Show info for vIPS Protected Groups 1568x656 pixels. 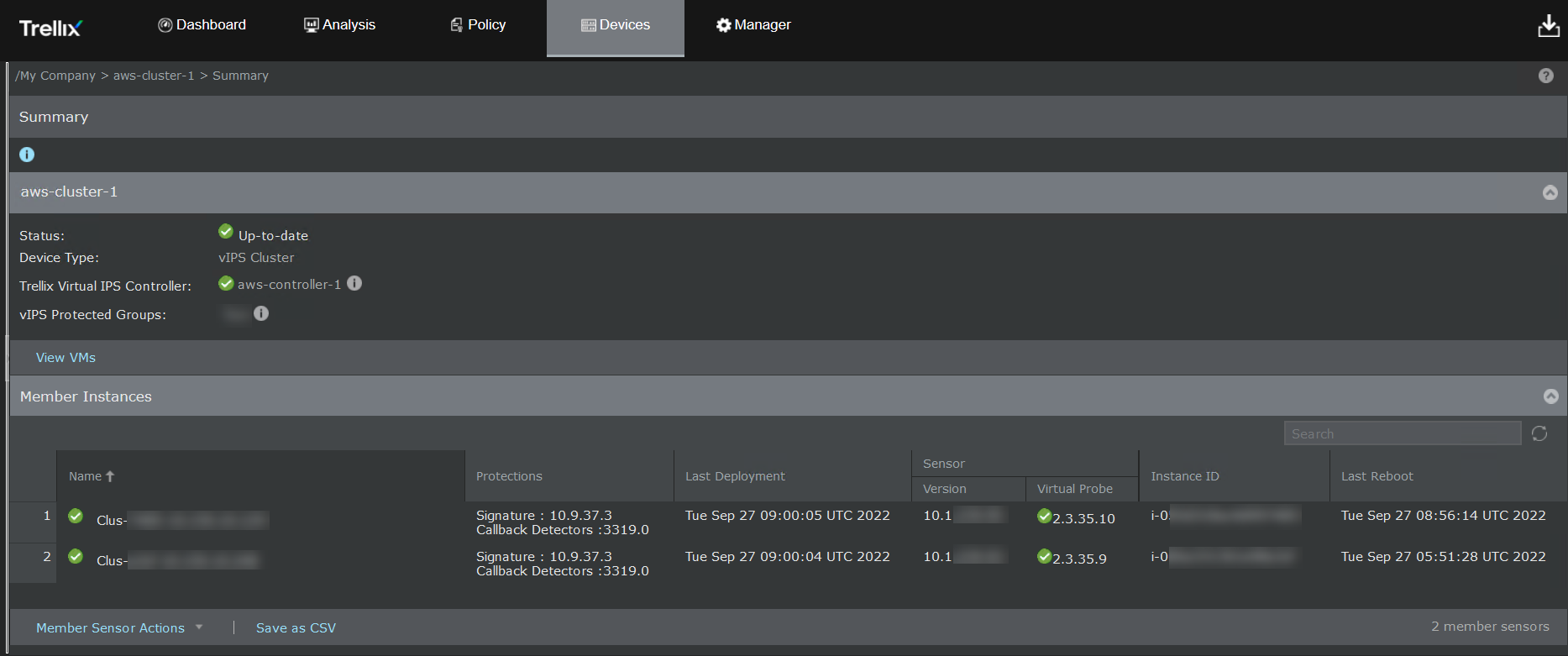[x=261, y=313]
